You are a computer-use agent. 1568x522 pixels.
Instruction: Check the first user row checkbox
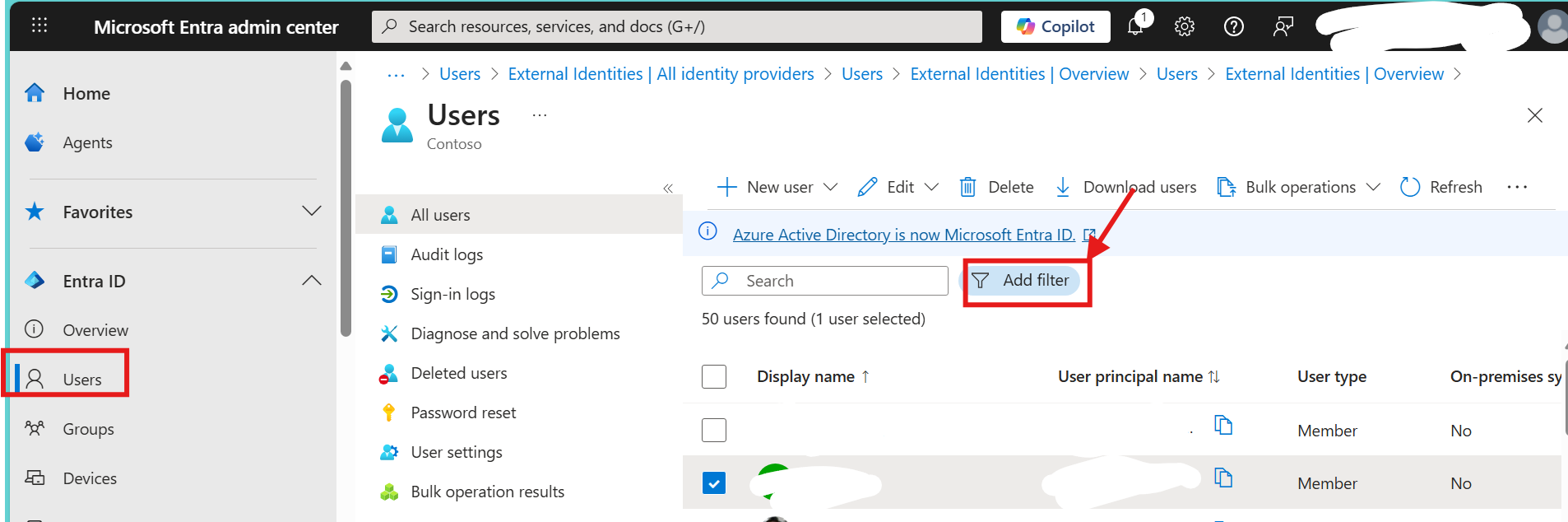[x=714, y=430]
